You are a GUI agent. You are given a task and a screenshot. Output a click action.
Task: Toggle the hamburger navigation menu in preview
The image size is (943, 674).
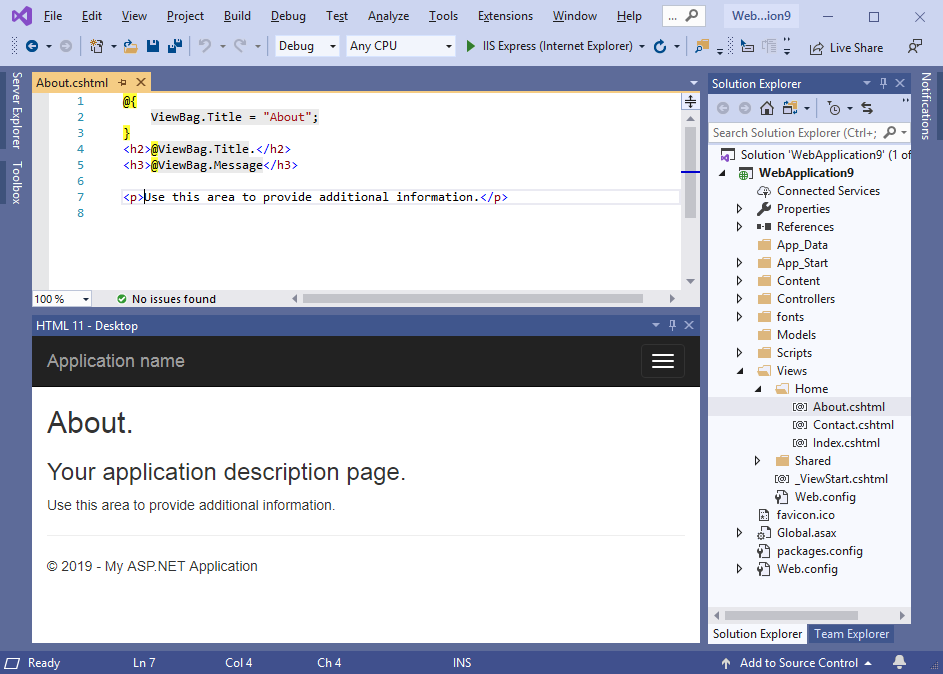click(x=663, y=362)
